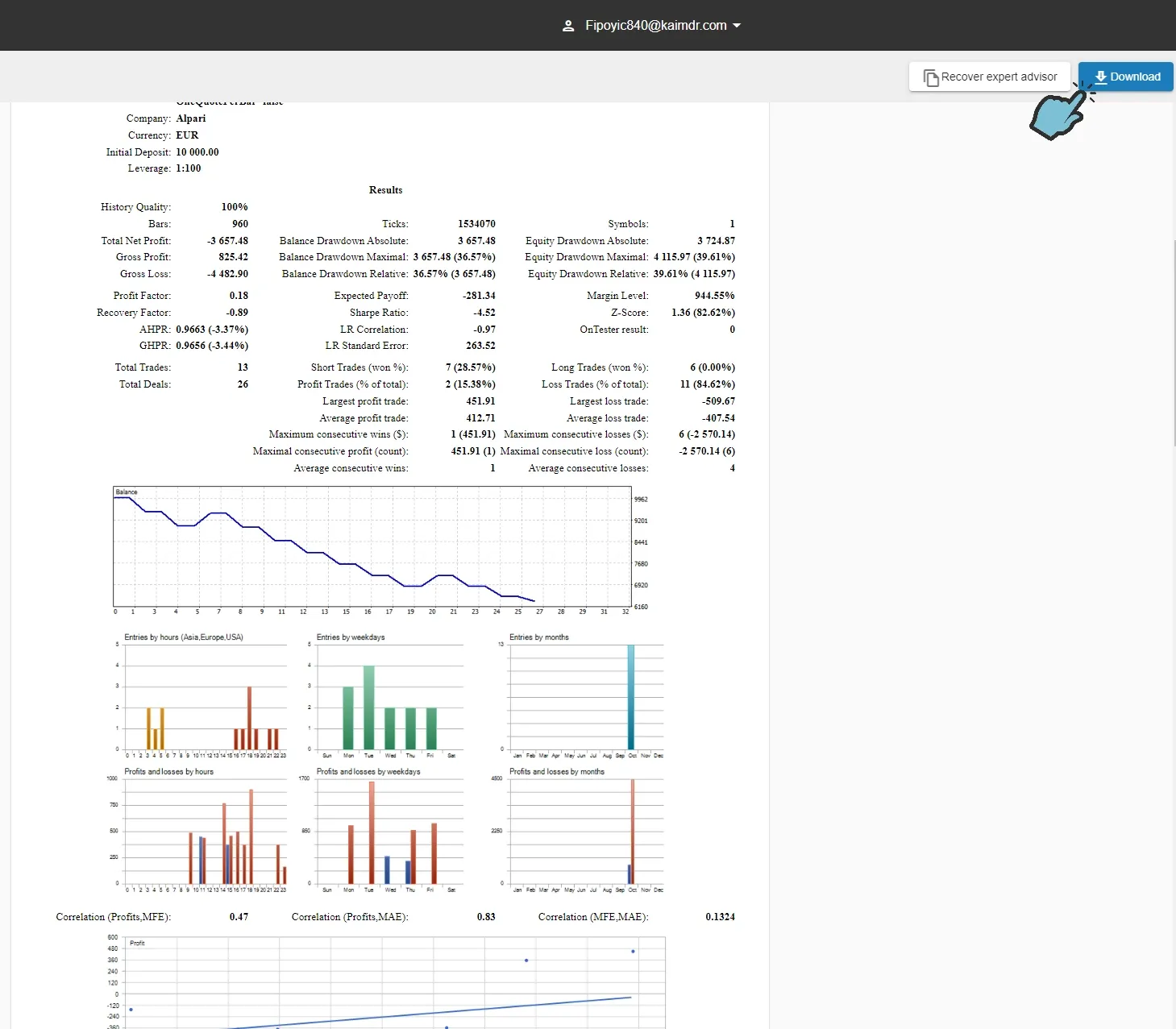The height and width of the screenshot is (1029, 1176).
Task: Click the Profit legend on the scatter chart
Action: coord(139,943)
